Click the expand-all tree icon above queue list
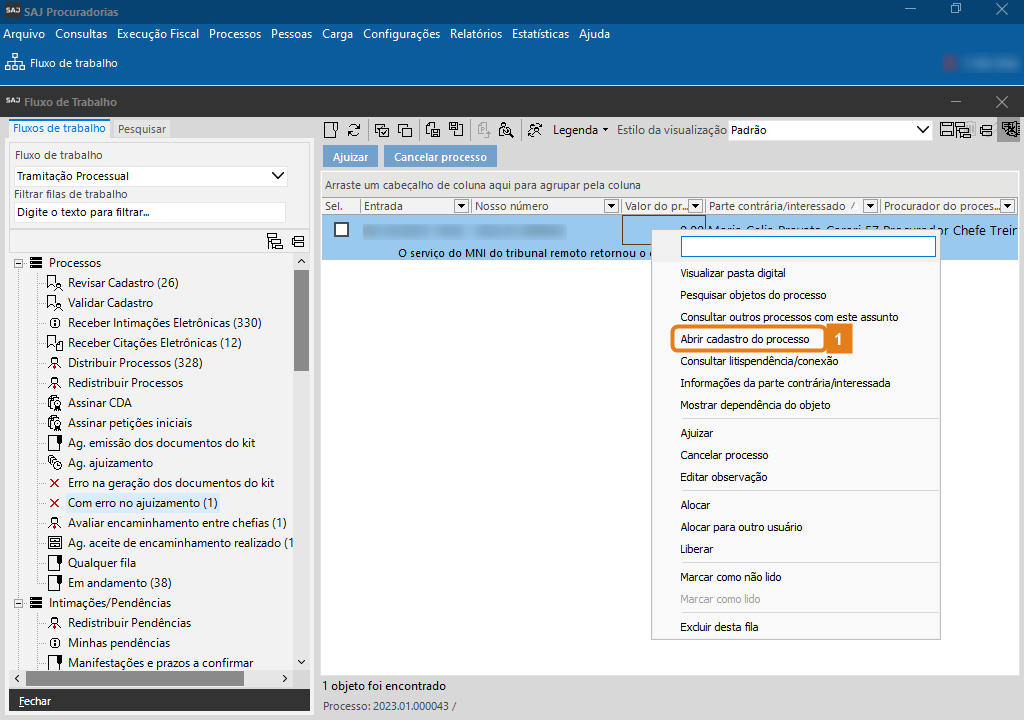This screenshot has height=720, width=1024. 275,241
